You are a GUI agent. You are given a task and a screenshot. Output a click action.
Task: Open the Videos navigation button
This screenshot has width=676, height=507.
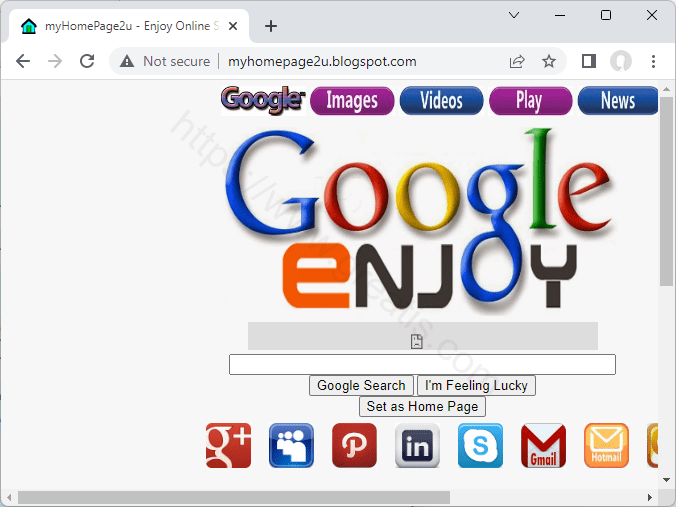pyautogui.click(x=441, y=100)
